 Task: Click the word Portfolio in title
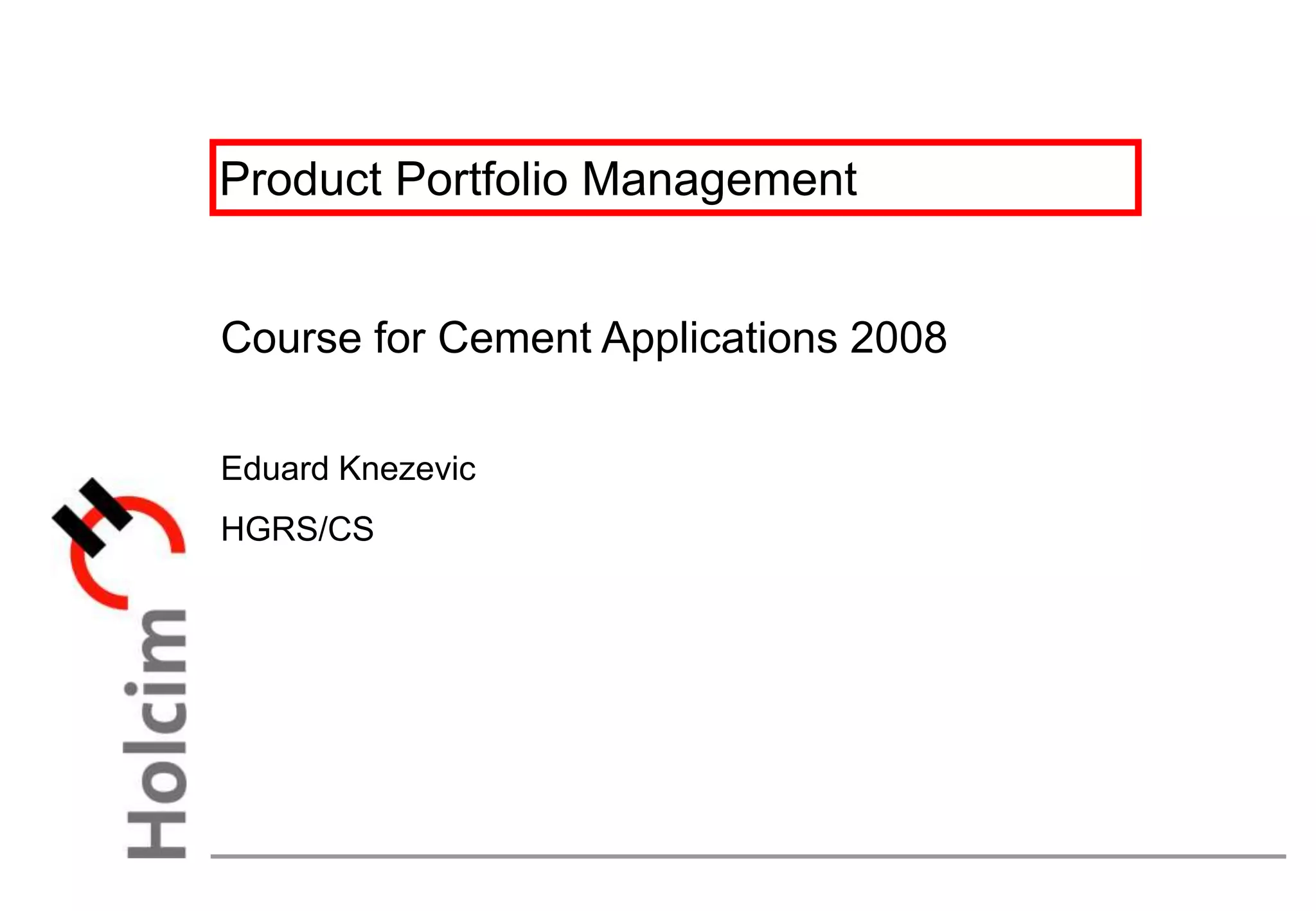click(x=481, y=179)
